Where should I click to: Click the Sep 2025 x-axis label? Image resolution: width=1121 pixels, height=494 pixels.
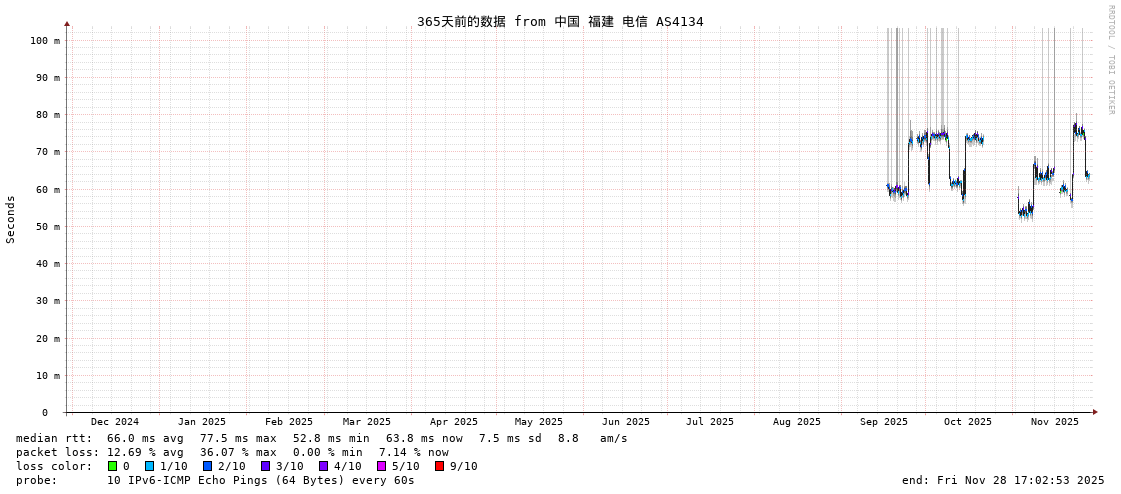[x=884, y=422]
